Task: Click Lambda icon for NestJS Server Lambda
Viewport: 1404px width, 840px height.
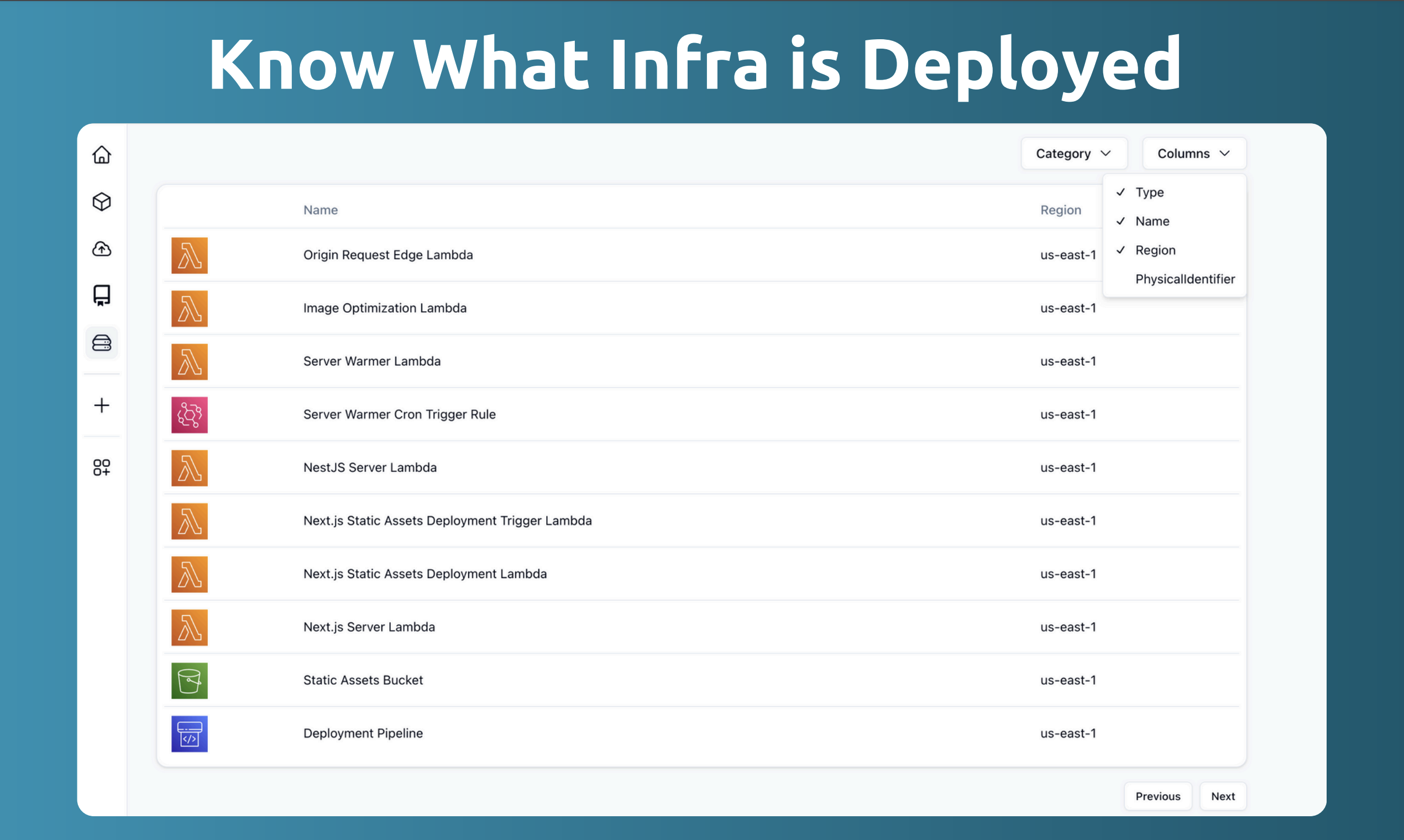Action: [x=190, y=468]
